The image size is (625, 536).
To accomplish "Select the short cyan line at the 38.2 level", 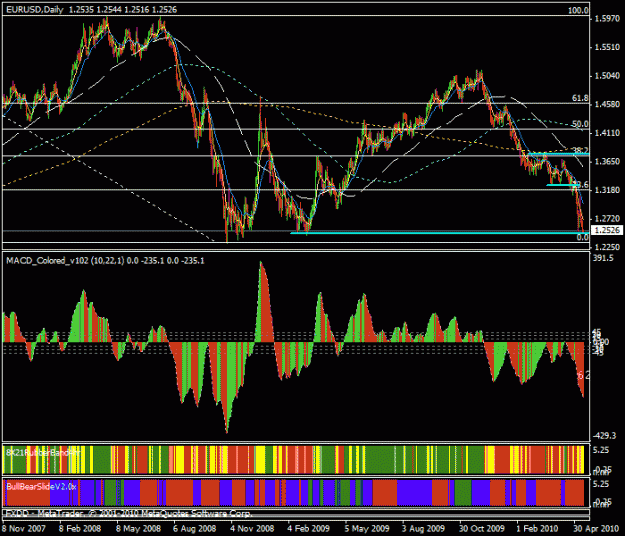I will pyautogui.click(x=558, y=153).
